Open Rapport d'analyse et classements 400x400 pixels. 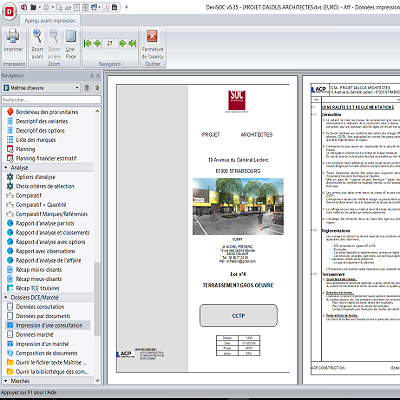[53, 233]
